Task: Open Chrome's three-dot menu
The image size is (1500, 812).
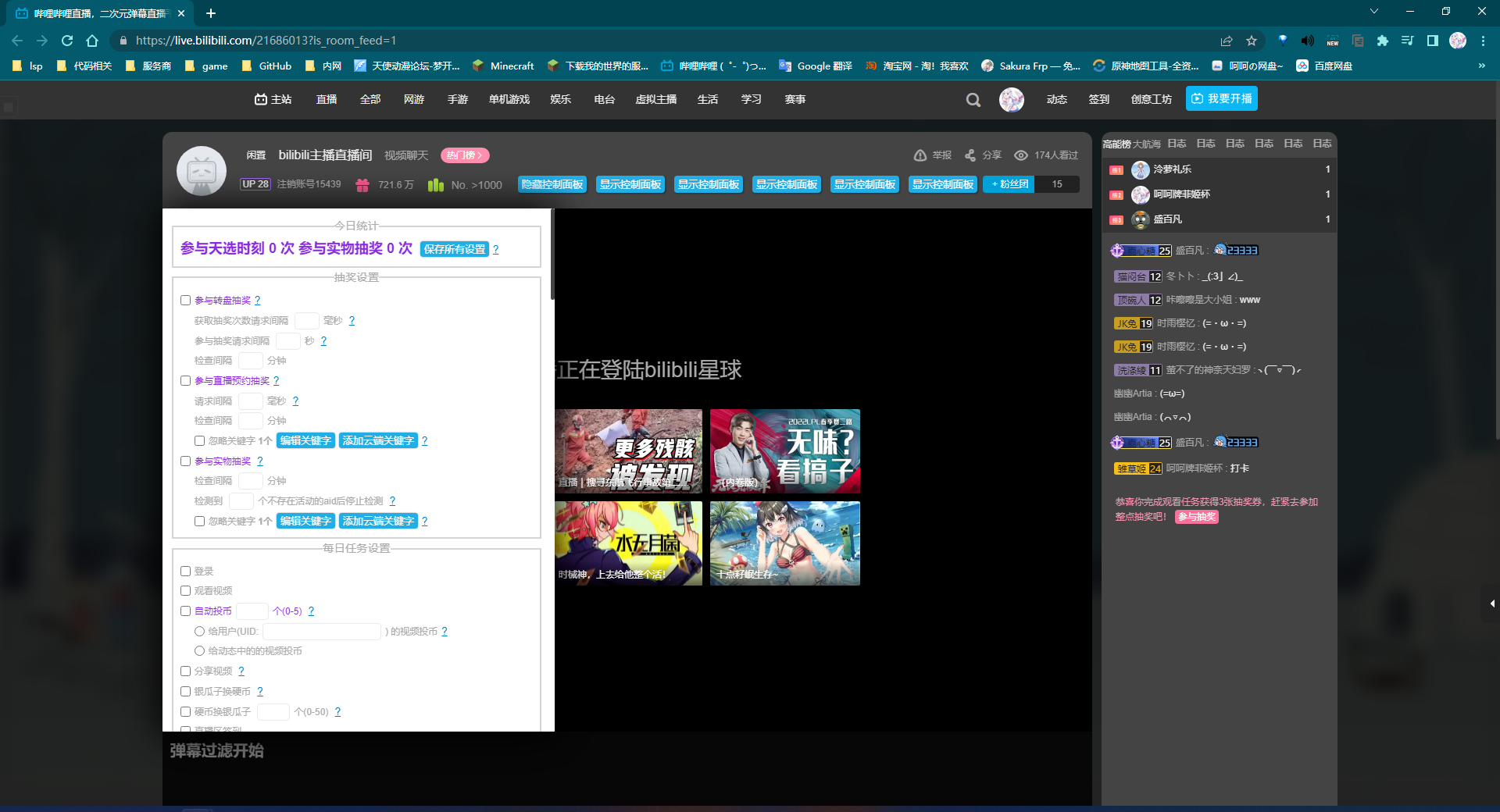Action: (x=1483, y=41)
